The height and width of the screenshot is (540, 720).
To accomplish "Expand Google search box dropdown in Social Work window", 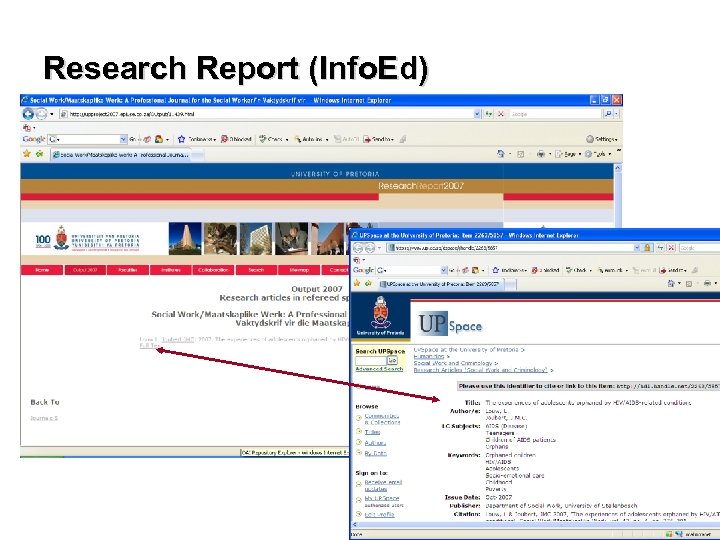I will click(123, 139).
